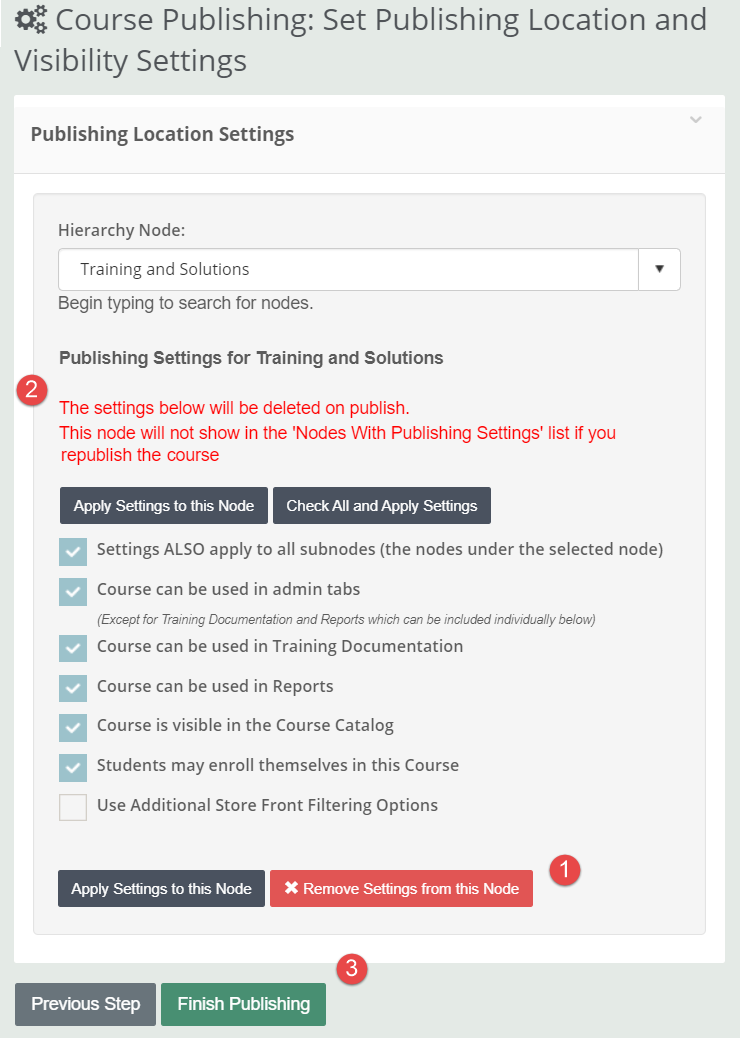The height and width of the screenshot is (1038, 740).
Task: Click the upper 'Apply Settings to this Node' button
Action: [163, 505]
